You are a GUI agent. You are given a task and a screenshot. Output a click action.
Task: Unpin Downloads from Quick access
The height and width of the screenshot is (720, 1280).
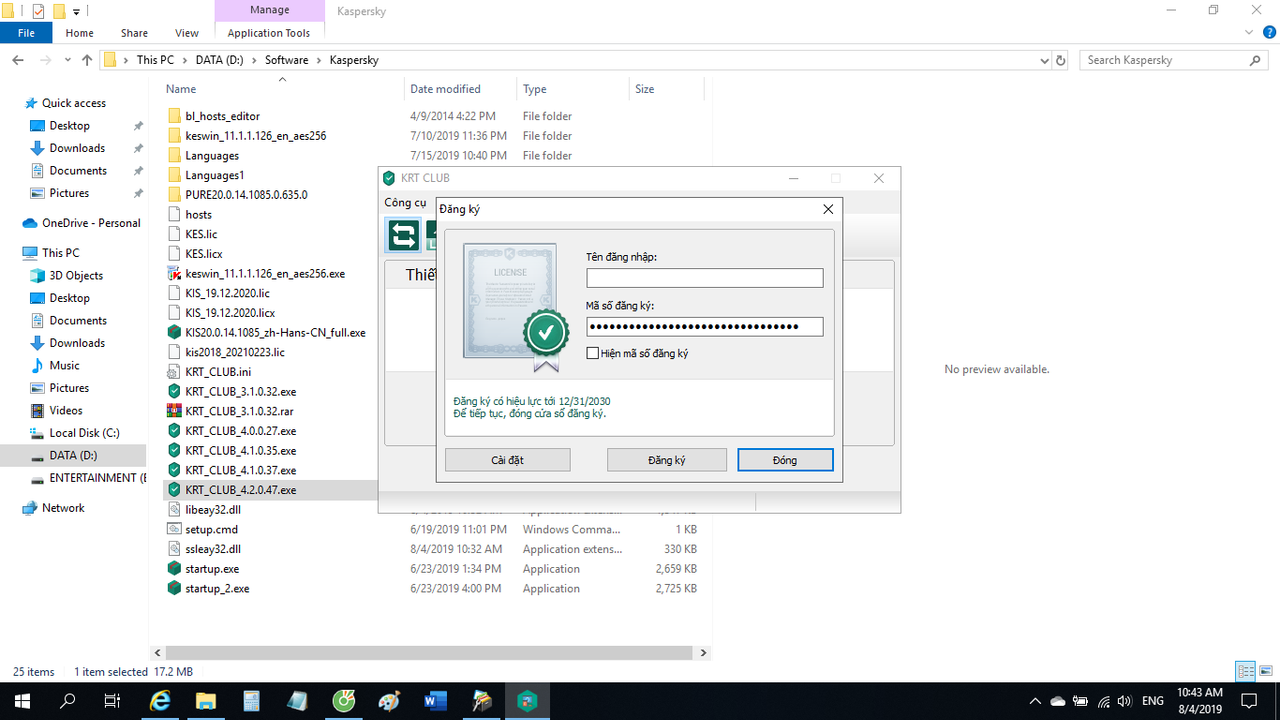pyautogui.click(x=138, y=148)
